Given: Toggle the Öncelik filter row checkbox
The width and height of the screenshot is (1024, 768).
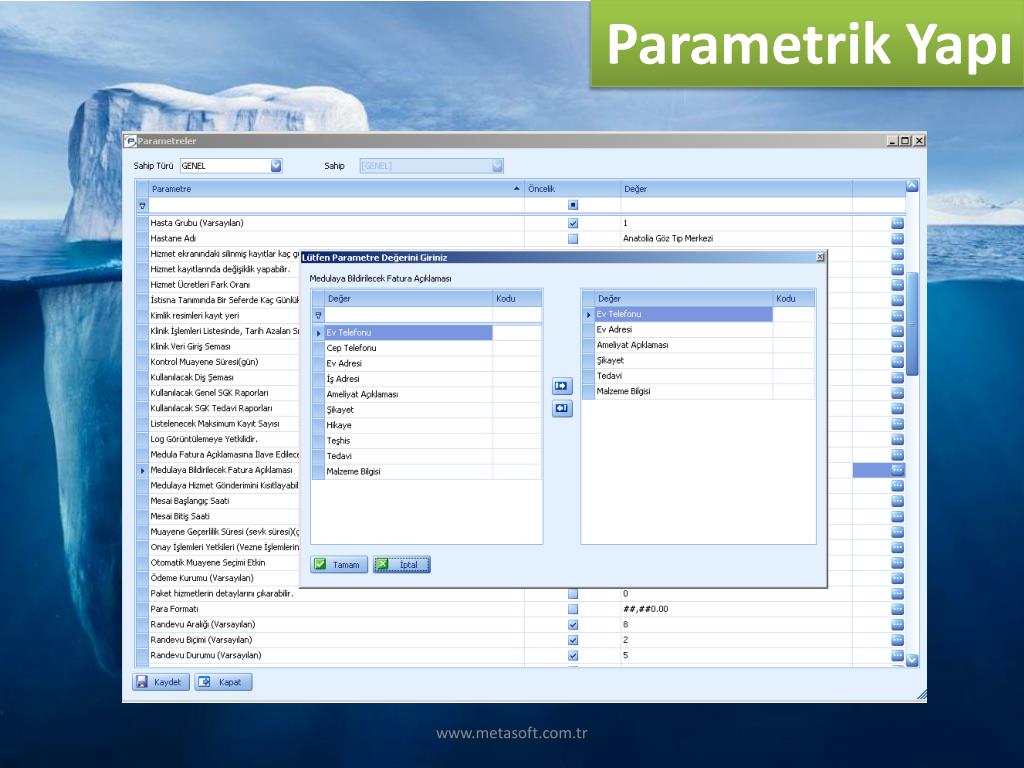Looking at the screenshot, I should click(573, 205).
